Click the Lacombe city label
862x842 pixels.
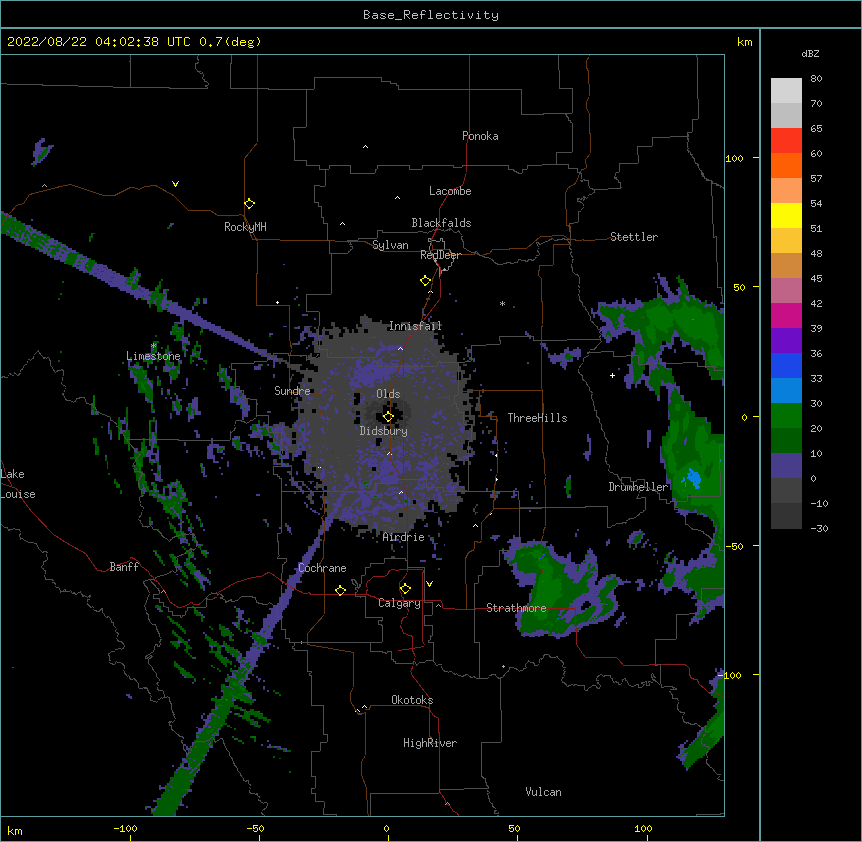[450, 191]
